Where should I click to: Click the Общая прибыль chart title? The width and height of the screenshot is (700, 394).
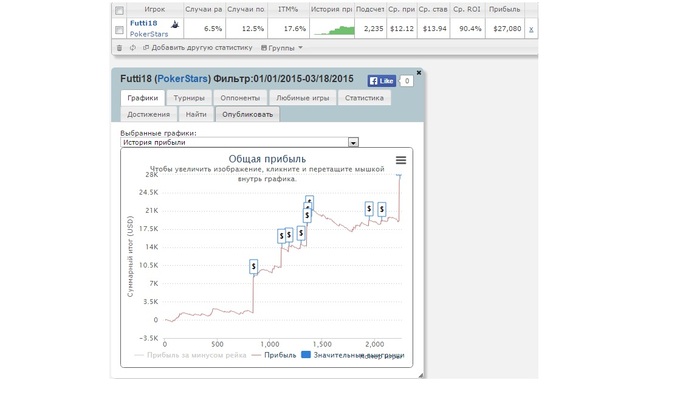point(267,159)
